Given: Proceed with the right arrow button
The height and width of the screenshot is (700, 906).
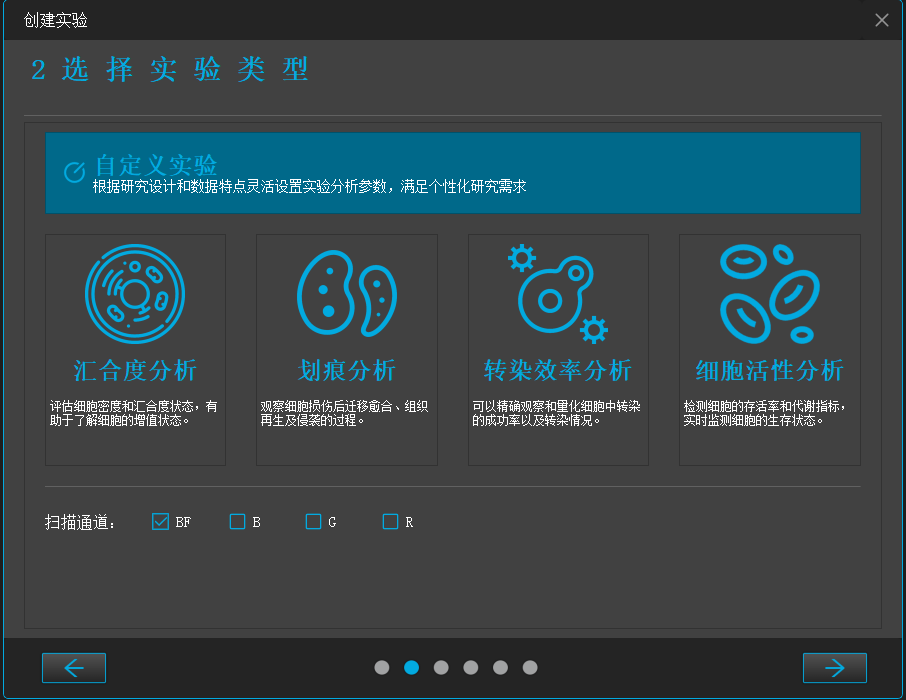Looking at the screenshot, I should pyautogui.click(x=834, y=668).
